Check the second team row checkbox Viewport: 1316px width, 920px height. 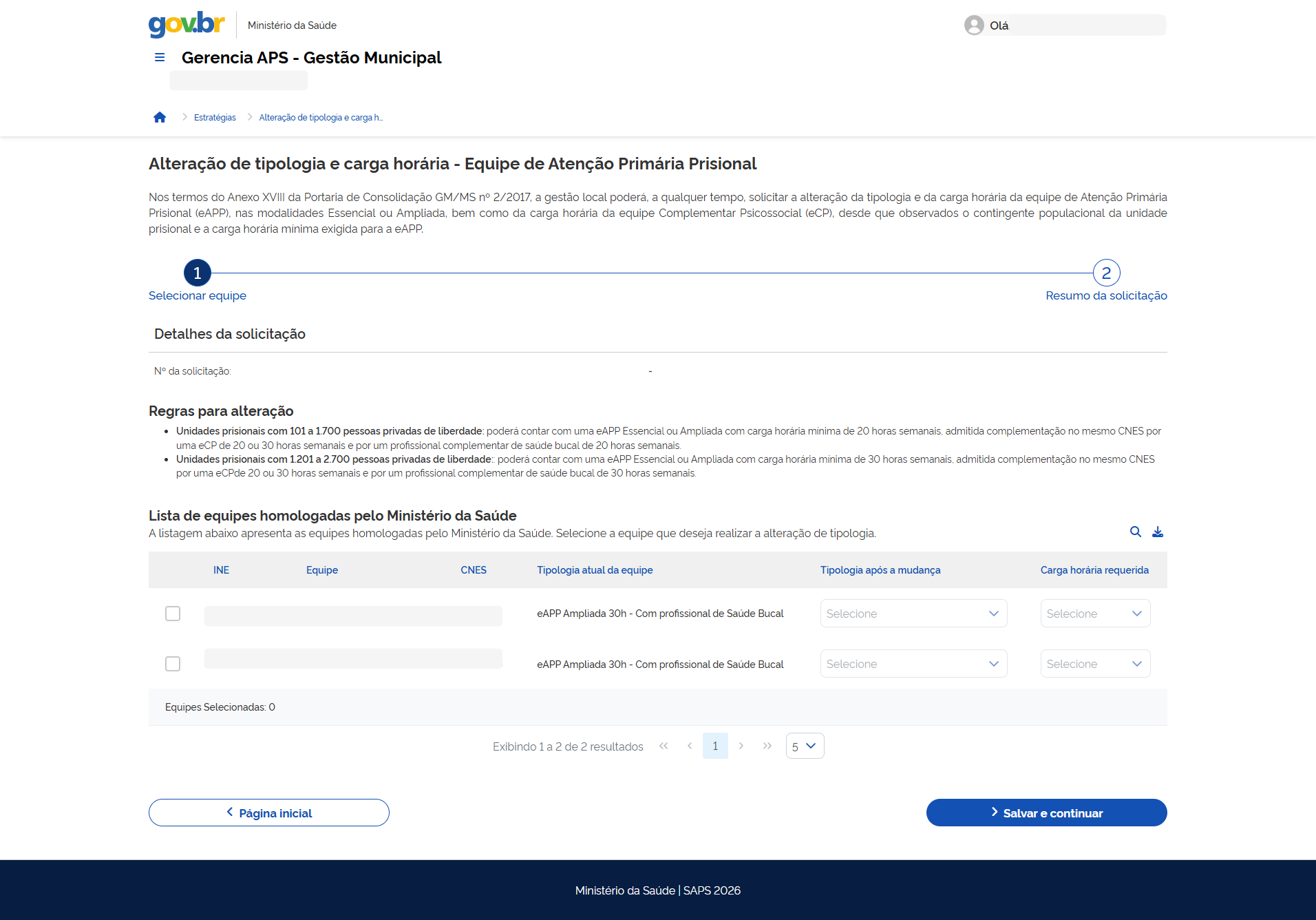(x=173, y=664)
